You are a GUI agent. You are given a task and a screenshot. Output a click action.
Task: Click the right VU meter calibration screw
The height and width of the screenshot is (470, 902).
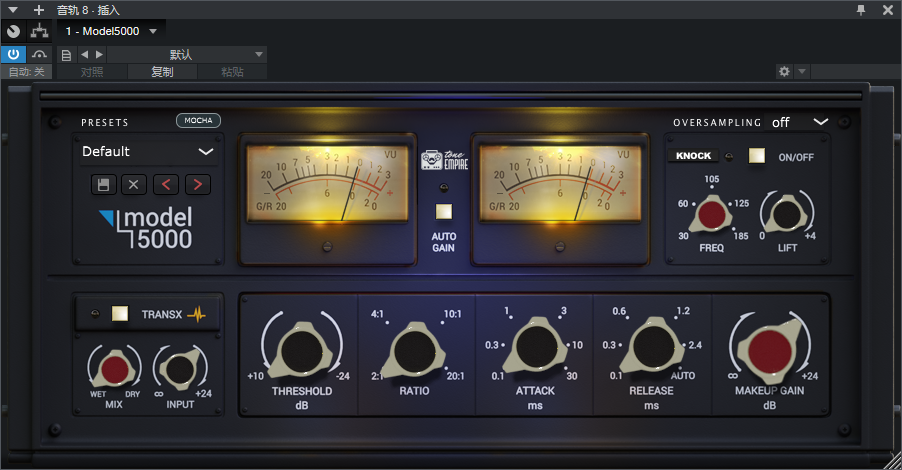click(560, 247)
